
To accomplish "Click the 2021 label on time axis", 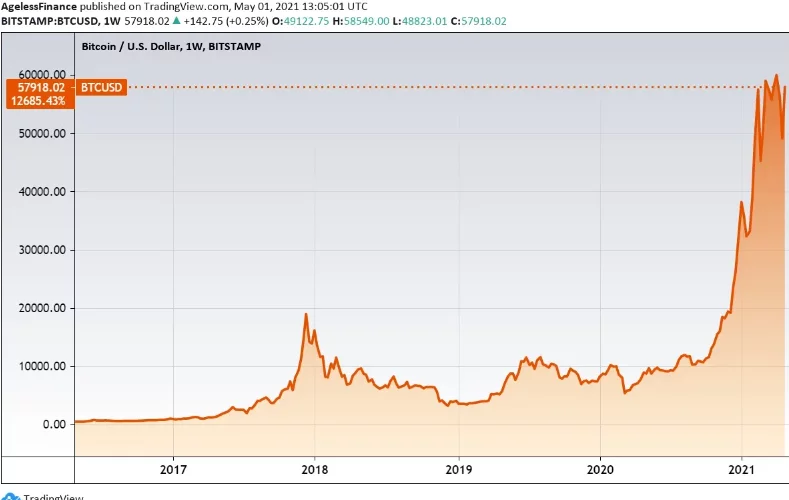I will click(741, 468).
